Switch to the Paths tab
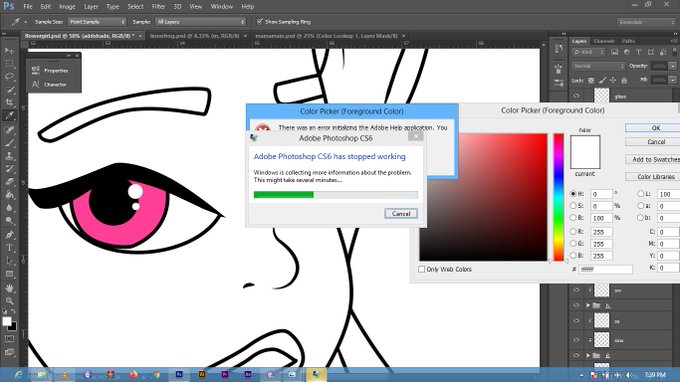 coord(628,41)
